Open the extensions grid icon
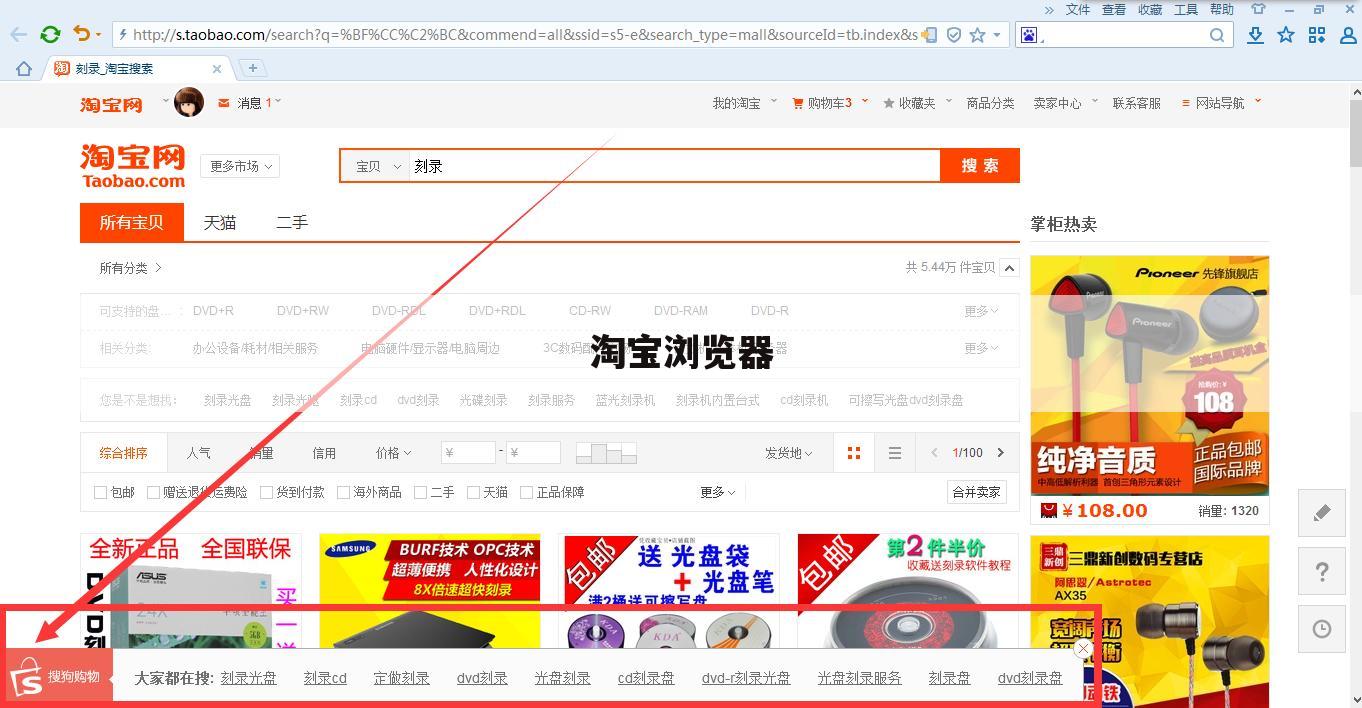This screenshot has width=1362, height=708. (x=1317, y=35)
